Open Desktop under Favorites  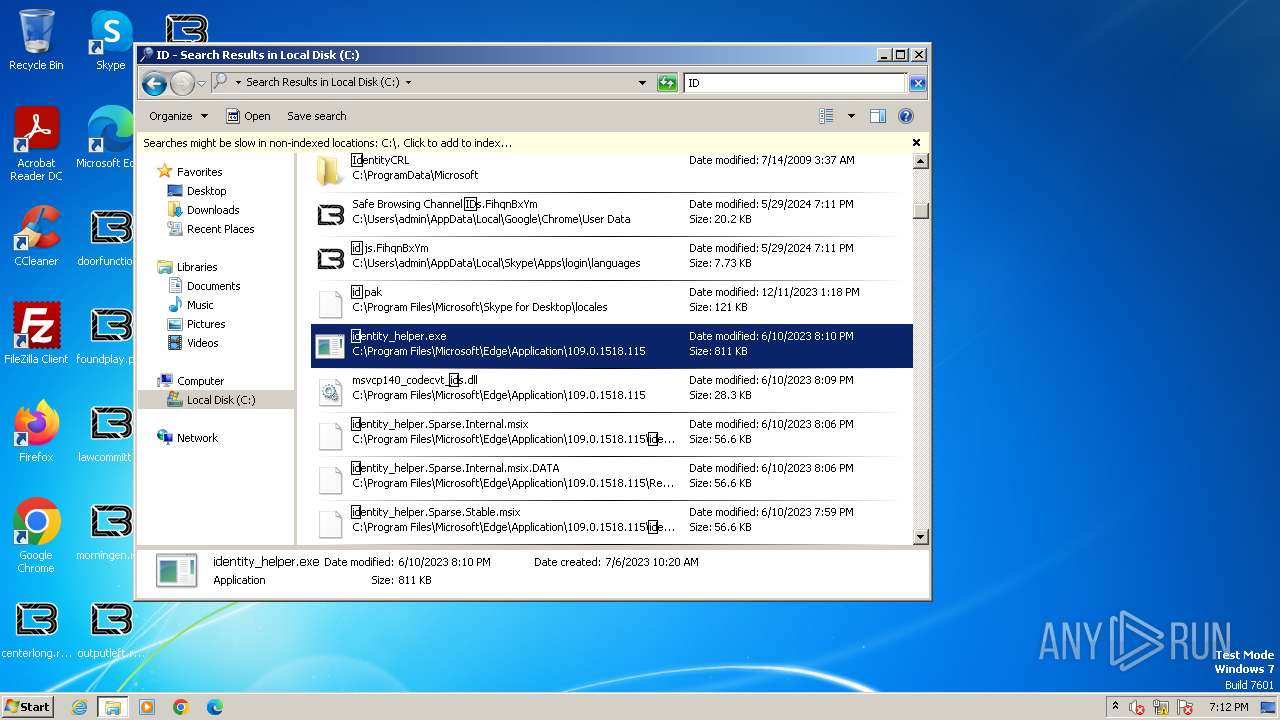coord(206,191)
